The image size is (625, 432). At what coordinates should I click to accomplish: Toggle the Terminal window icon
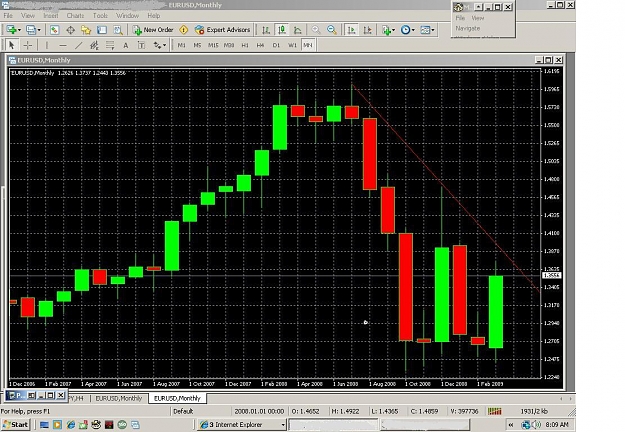click(x=102, y=30)
